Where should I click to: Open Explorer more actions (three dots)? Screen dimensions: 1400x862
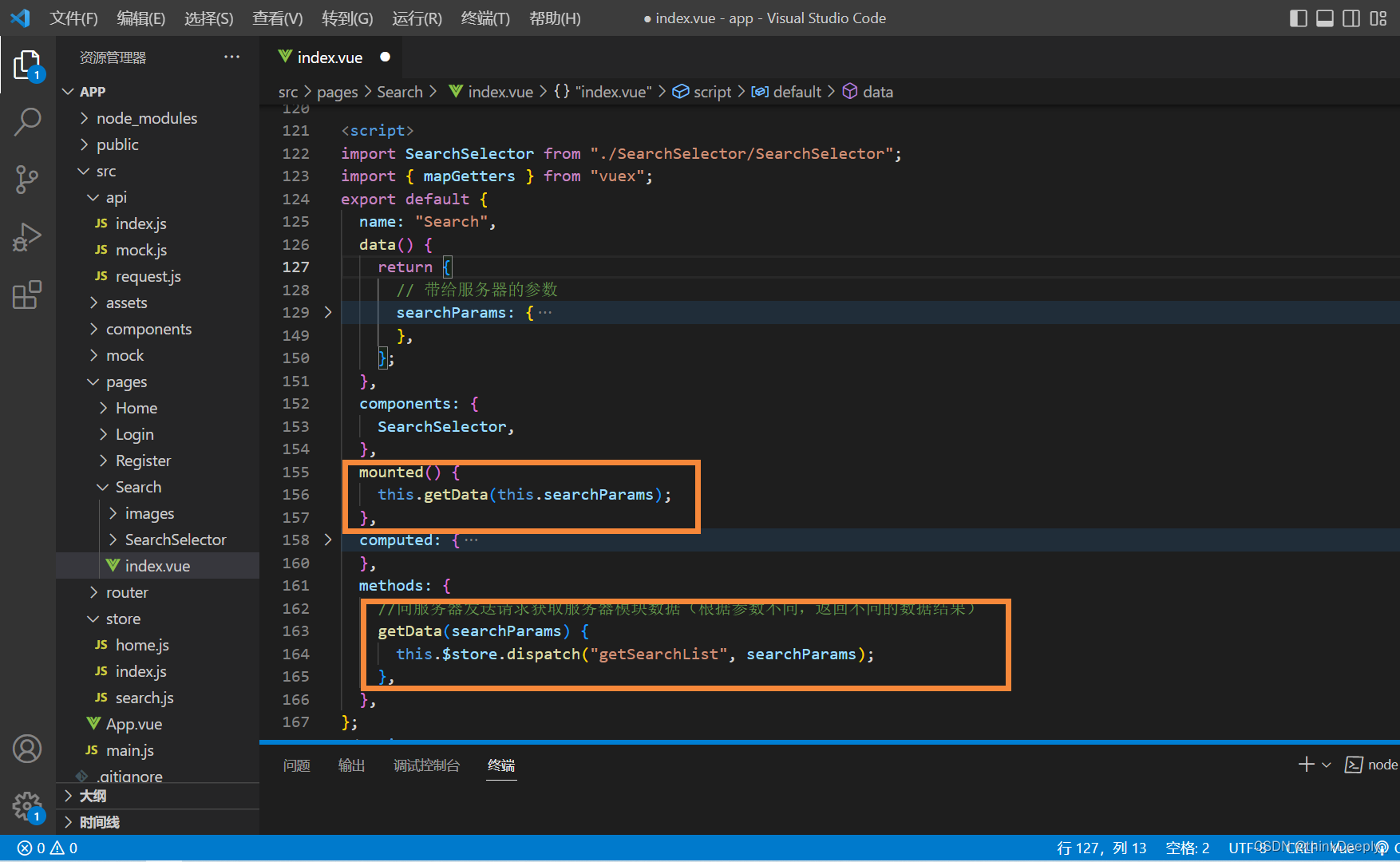[x=231, y=57]
